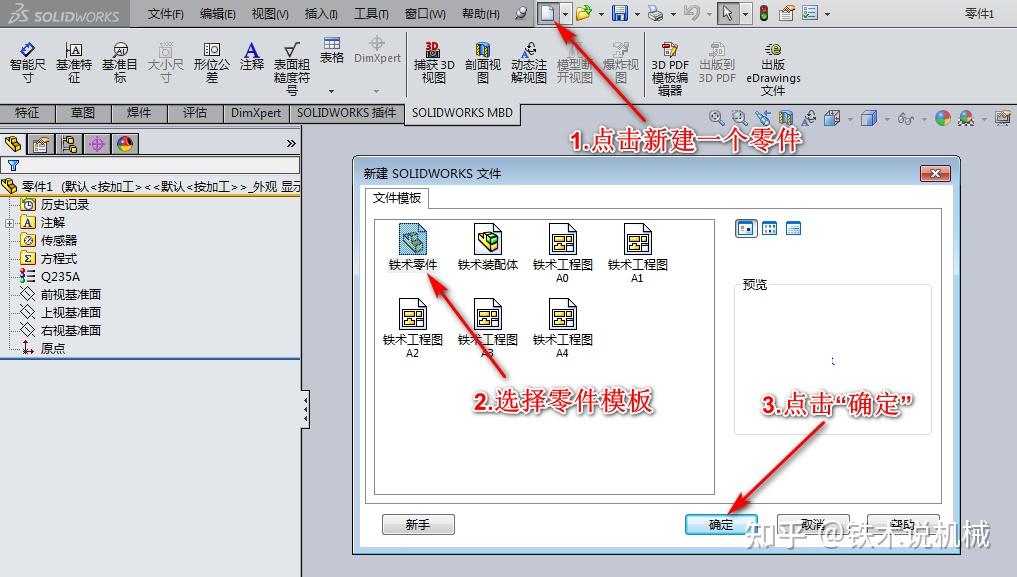Click the 新手 button
This screenshot has height=577, width=1017.
click(418, 524)
